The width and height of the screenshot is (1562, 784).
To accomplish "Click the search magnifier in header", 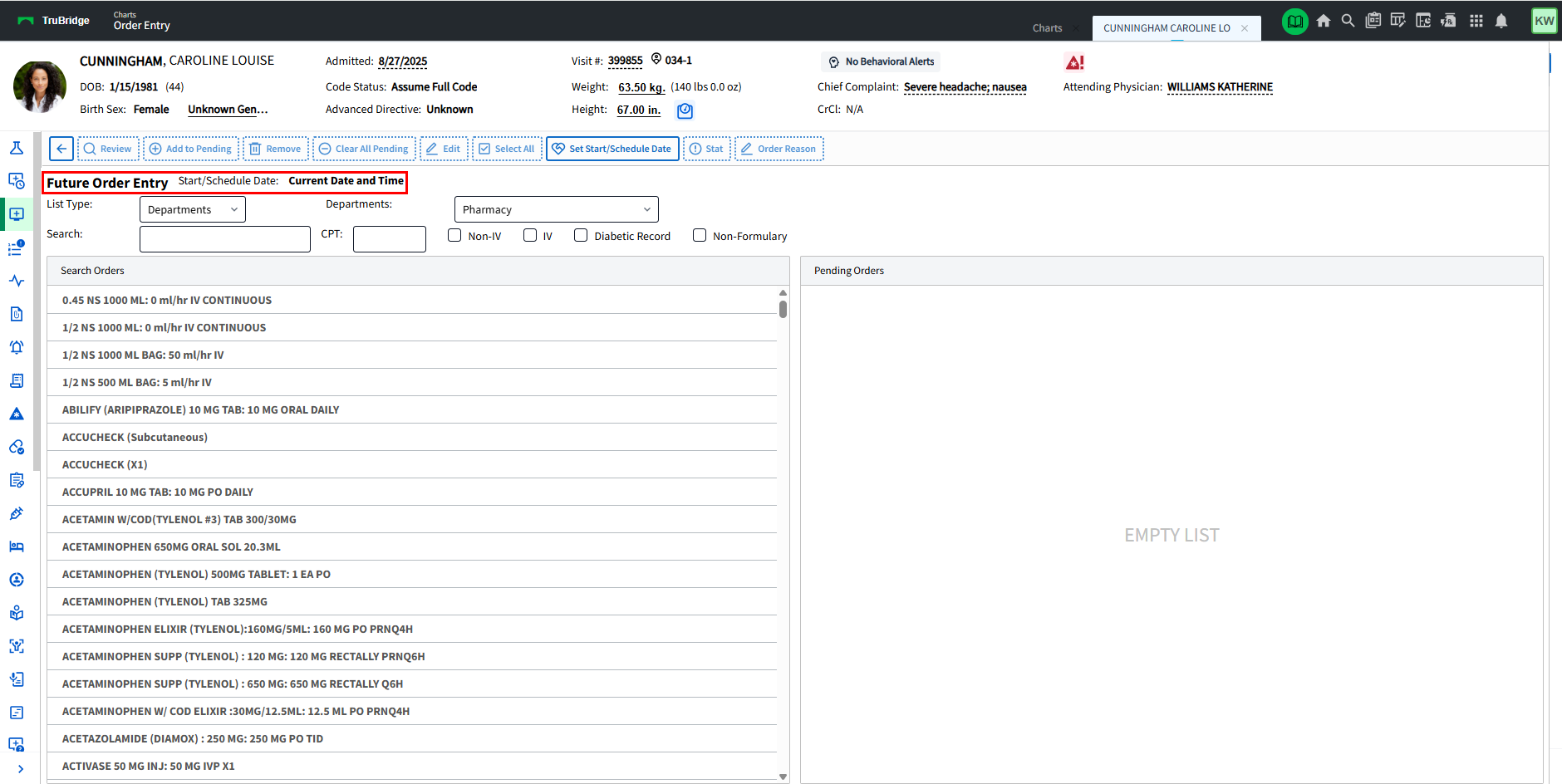I will [x=1348, y=21].
